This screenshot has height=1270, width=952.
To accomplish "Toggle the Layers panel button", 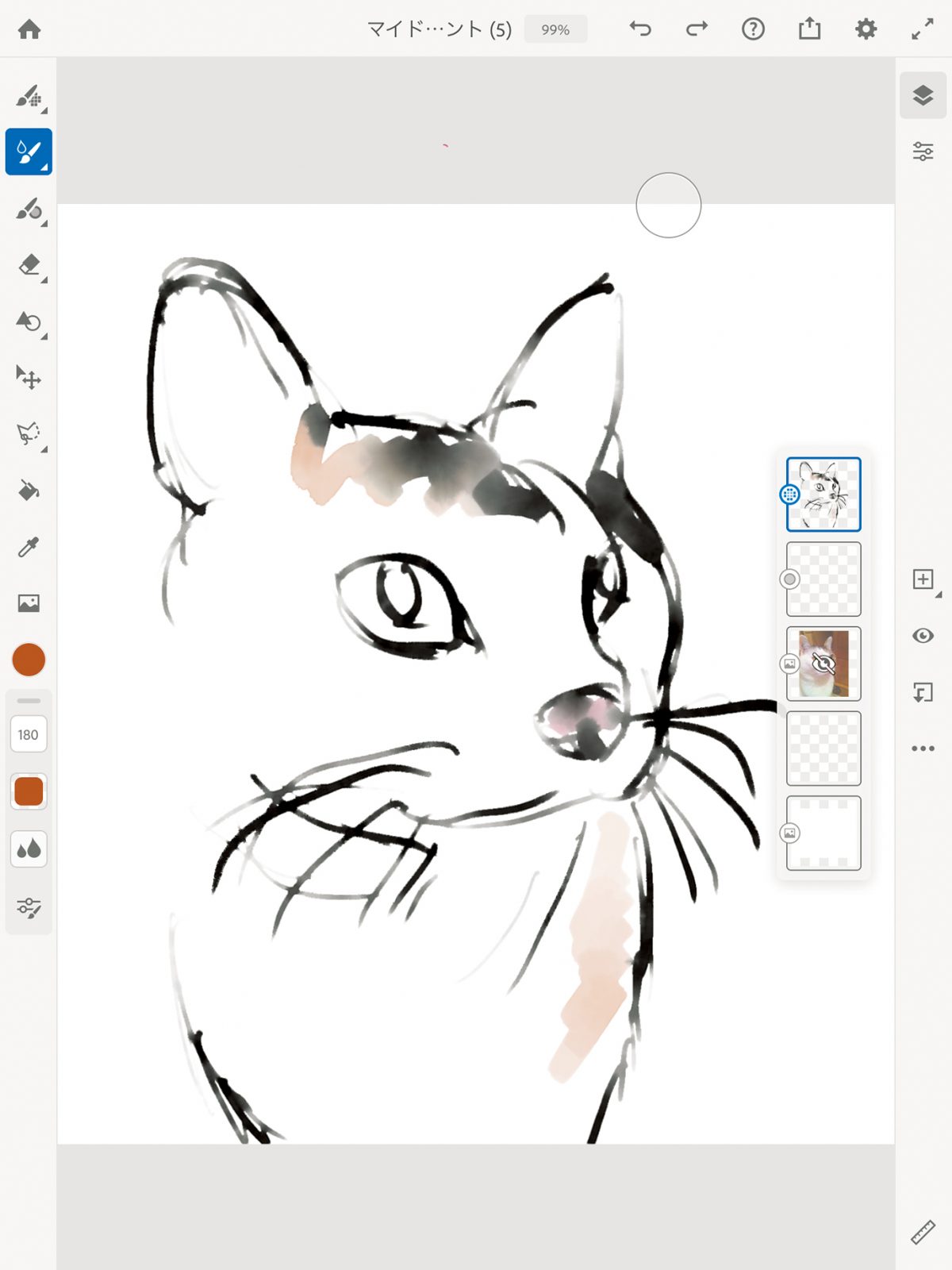I will tap(923, 96).
